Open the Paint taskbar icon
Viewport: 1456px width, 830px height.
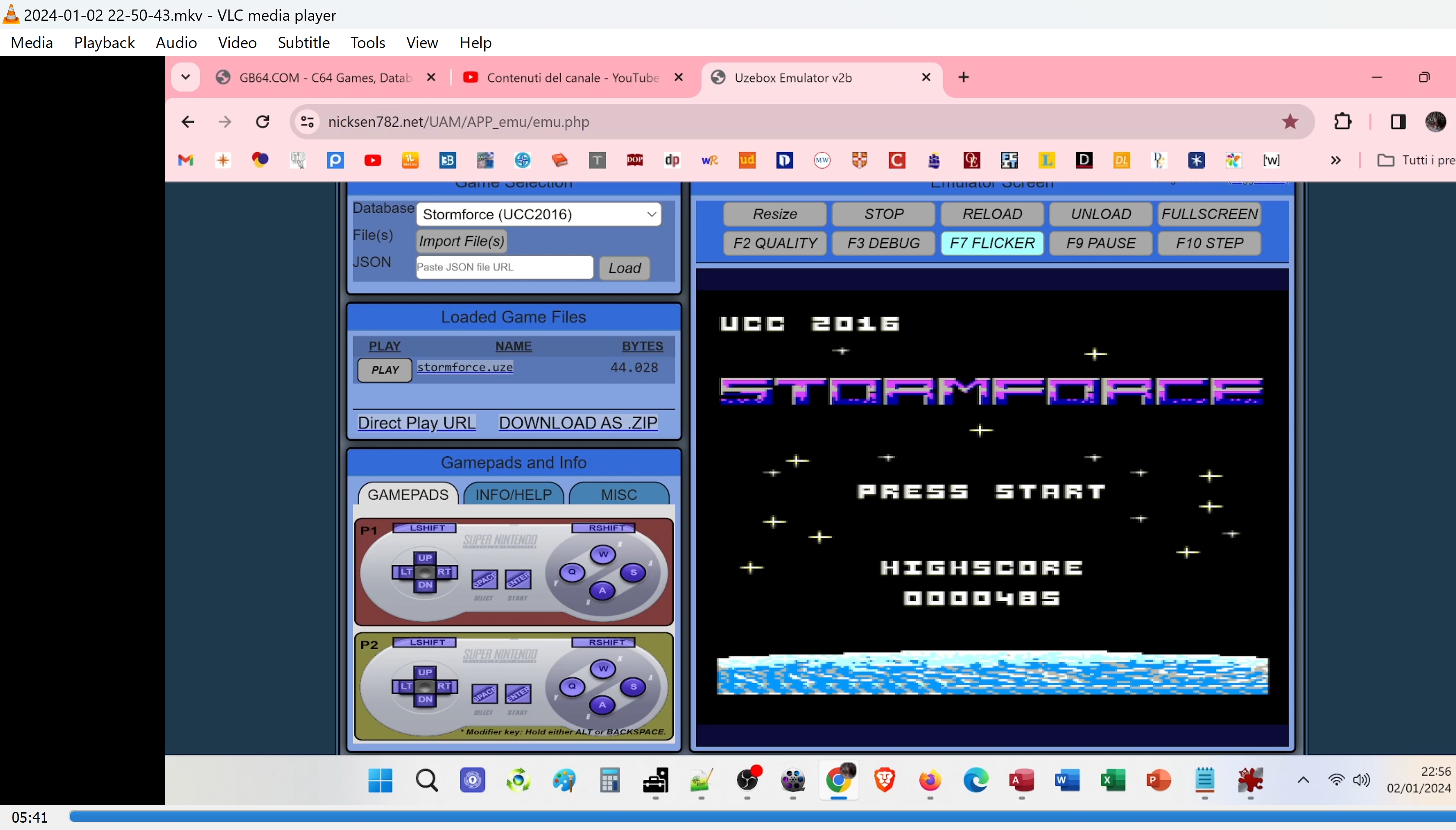coord(564,780)
